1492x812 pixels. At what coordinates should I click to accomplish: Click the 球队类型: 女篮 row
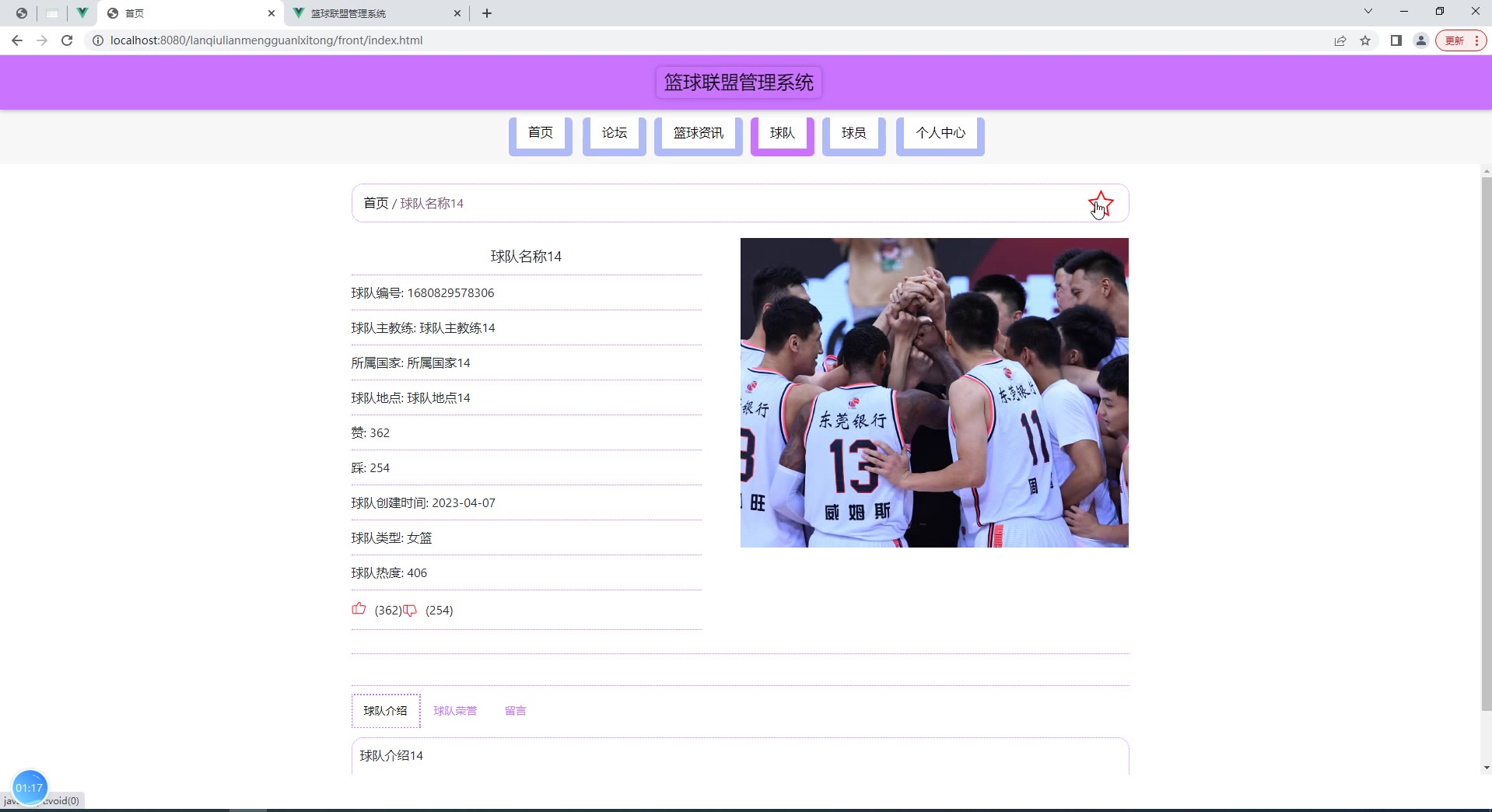tap(526, 538)
